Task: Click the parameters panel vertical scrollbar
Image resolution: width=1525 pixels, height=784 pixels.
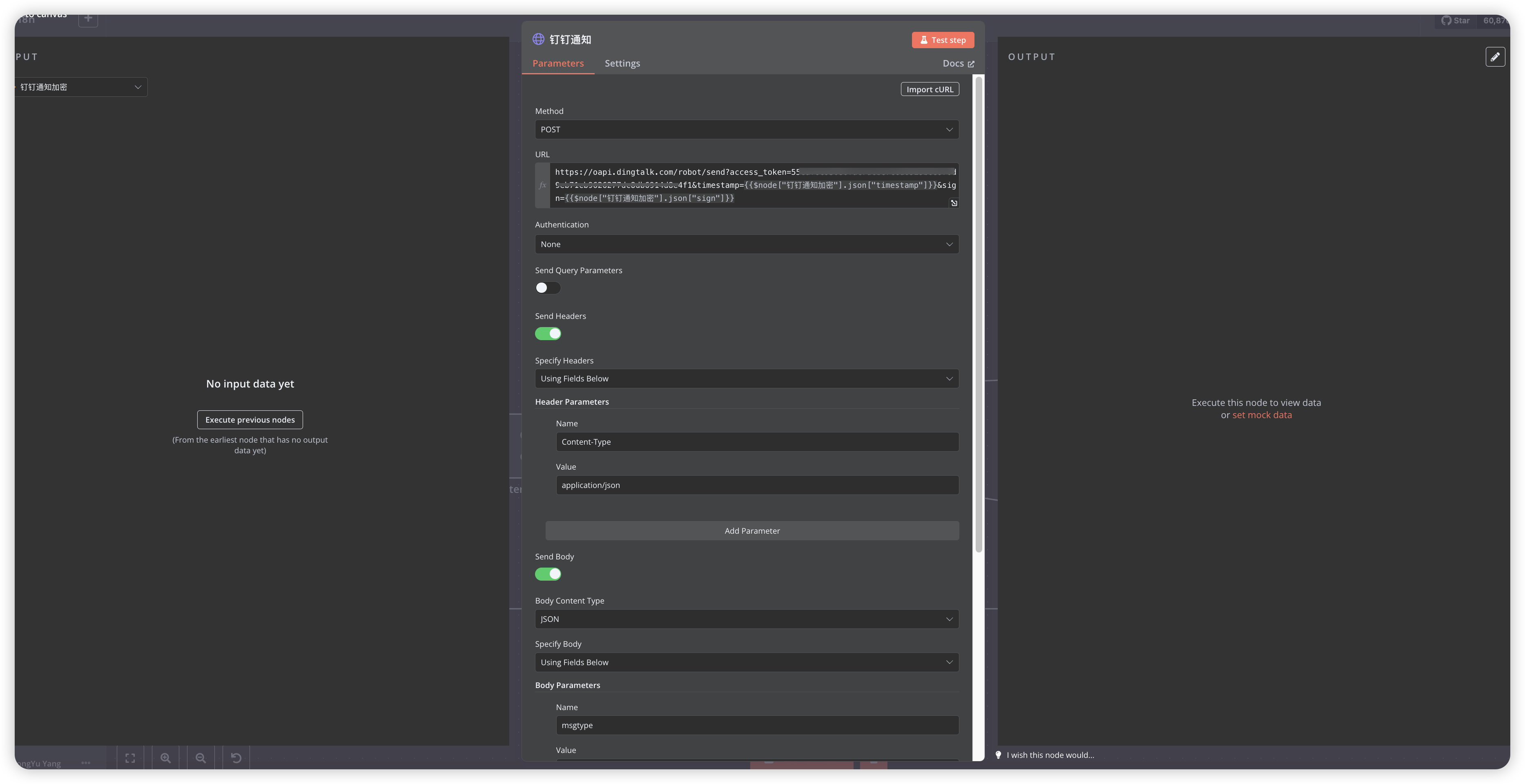Action: [x=979, y=314]
